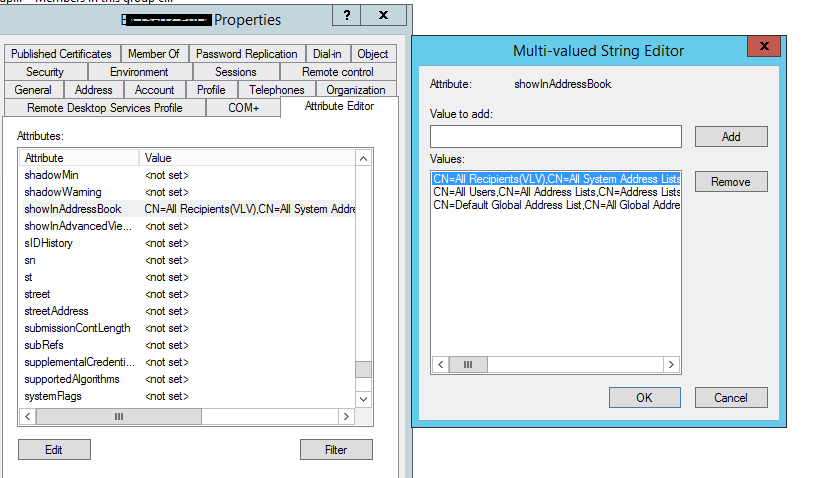
Task: Click attributes list scroll down arrow
Action: point(363,399)
